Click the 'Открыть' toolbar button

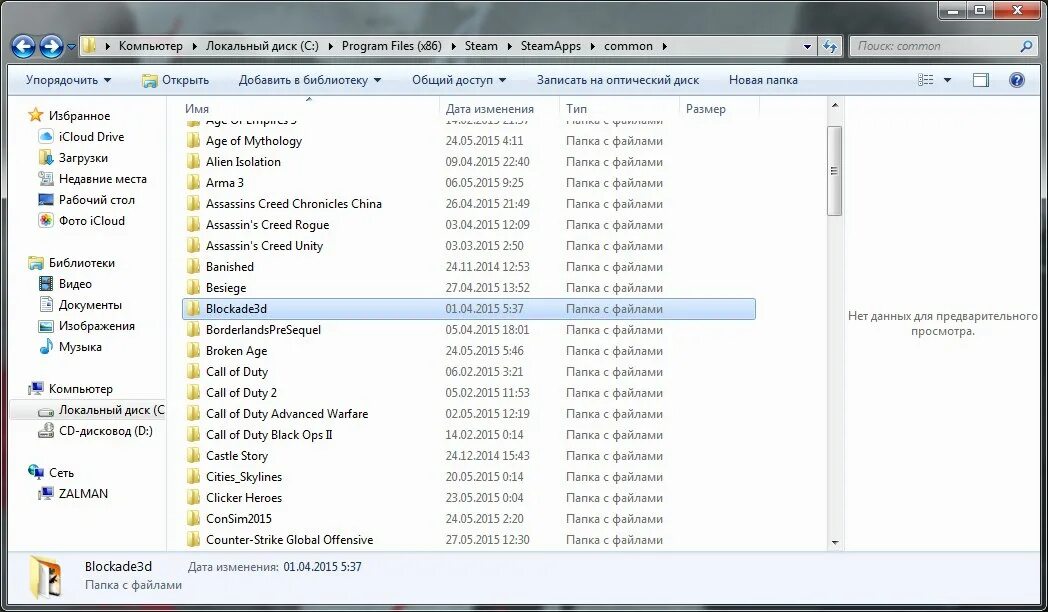pyautogui.click(x=176, y=80)
